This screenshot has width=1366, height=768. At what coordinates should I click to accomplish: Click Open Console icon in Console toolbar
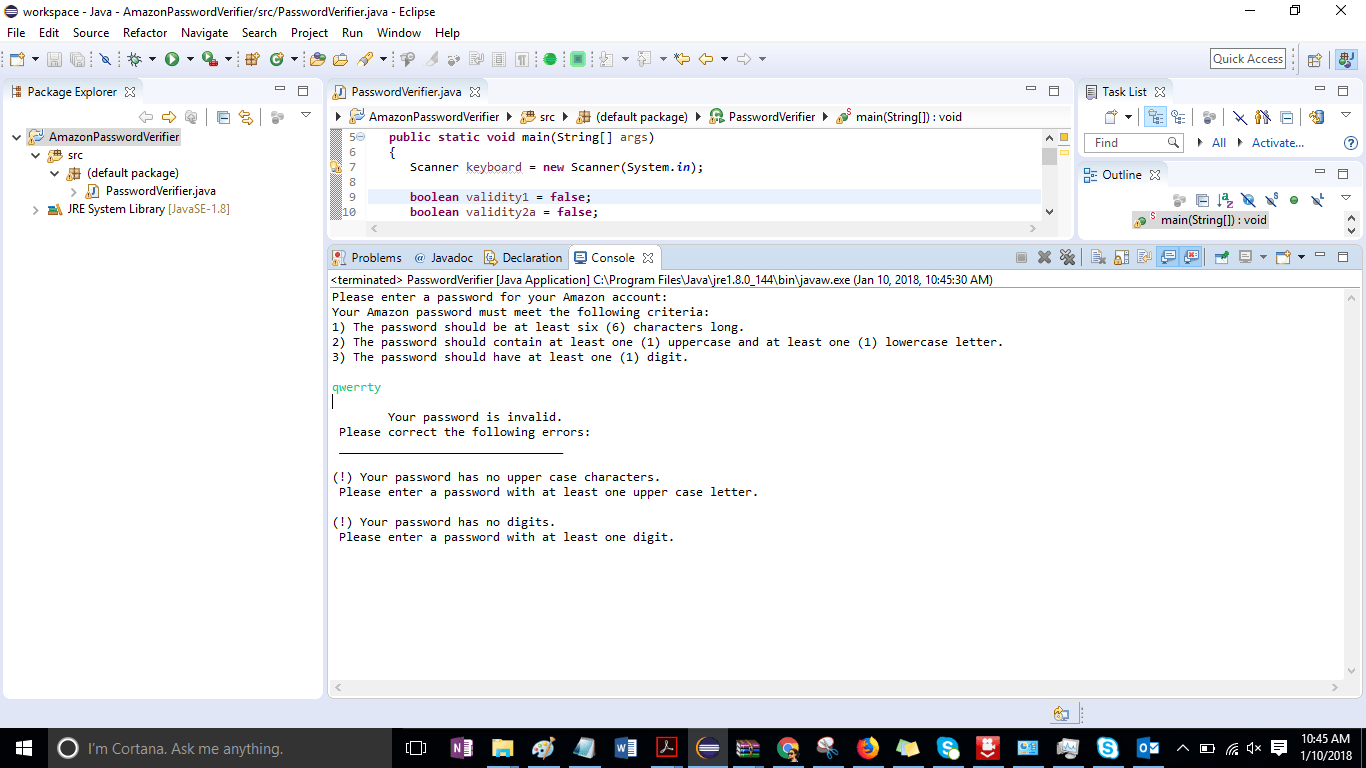1284,257
